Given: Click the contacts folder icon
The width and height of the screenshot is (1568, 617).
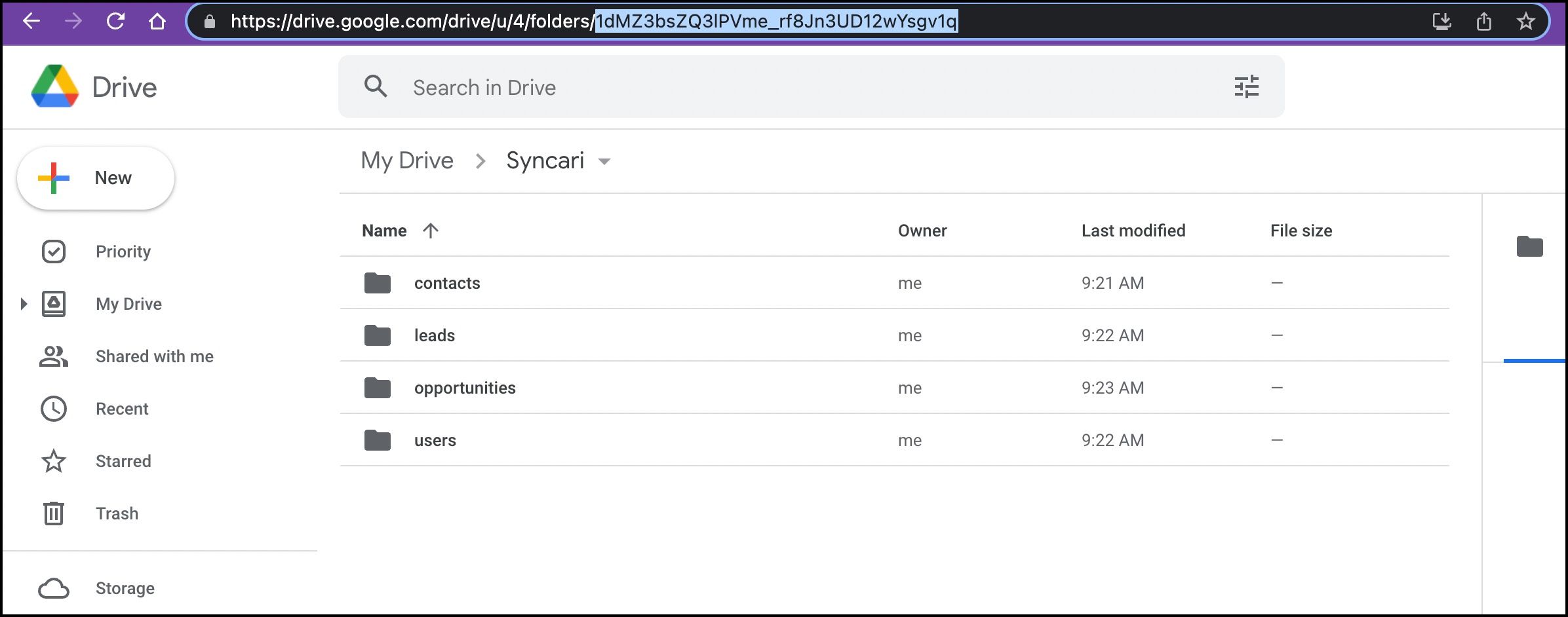Looking at the screenshot, I should pyautogui.click(x=377, y=282).
